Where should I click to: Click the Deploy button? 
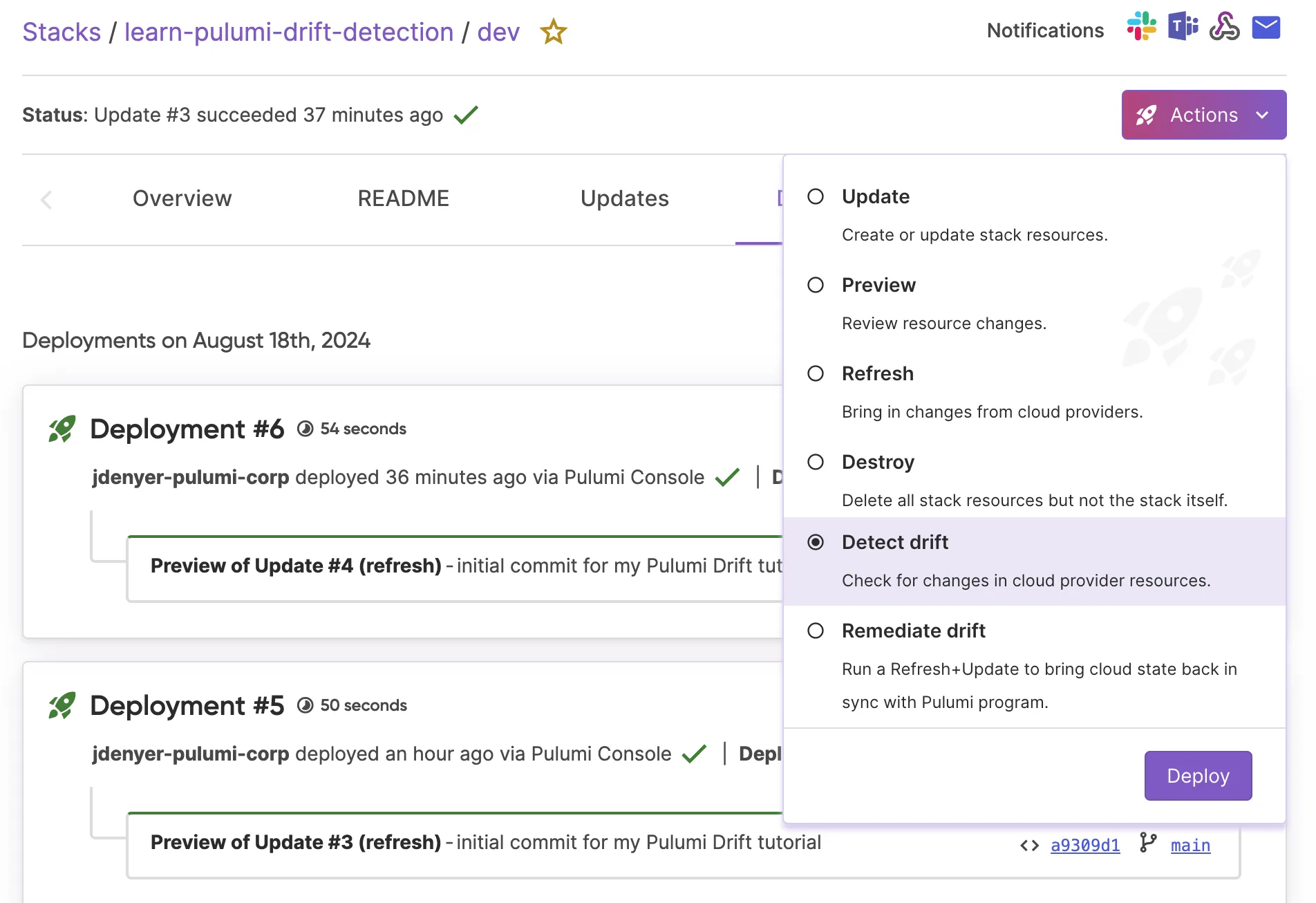[x=1198, y=776]
